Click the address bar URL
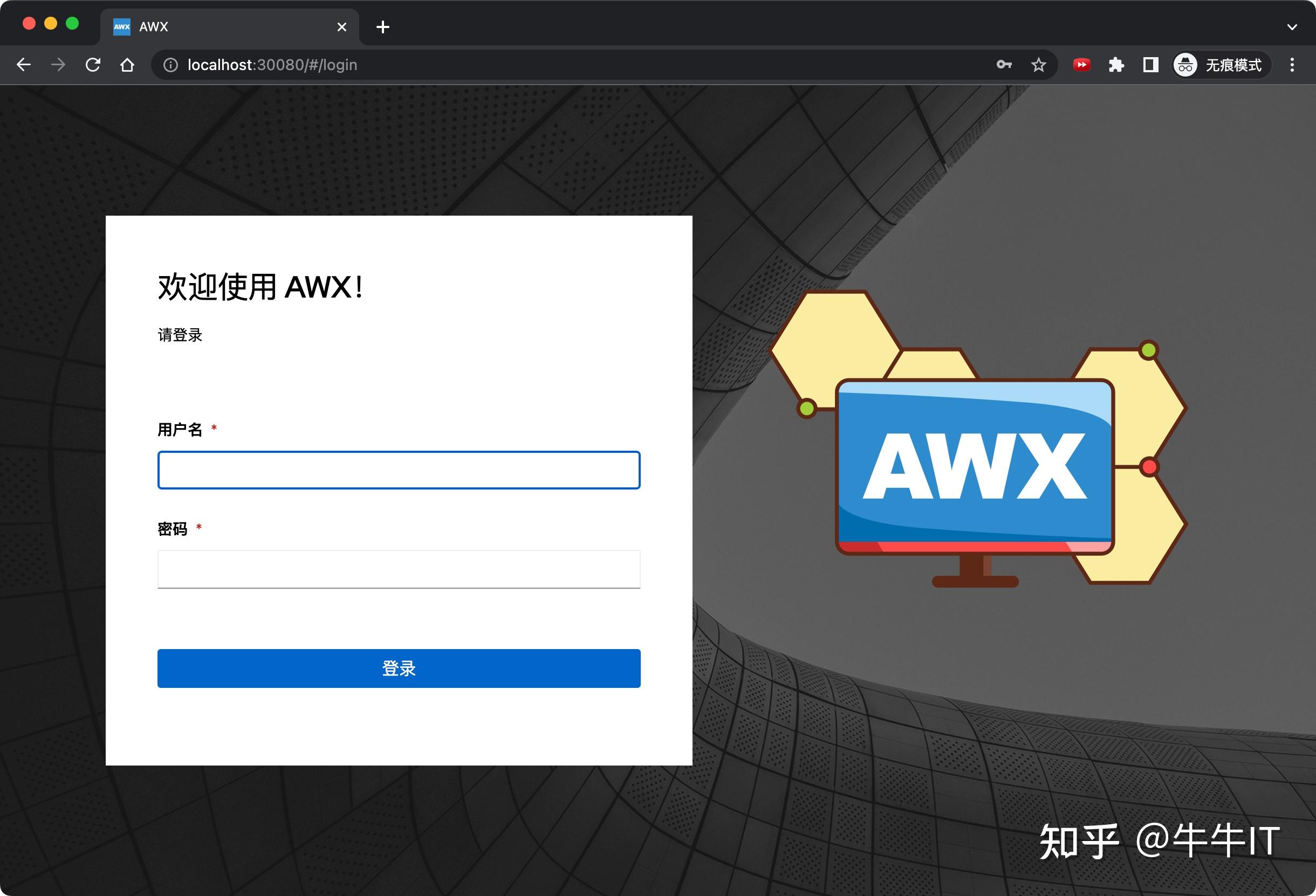Image resolution: width=1316 pixels, height=896 pixels. point(272,65)
